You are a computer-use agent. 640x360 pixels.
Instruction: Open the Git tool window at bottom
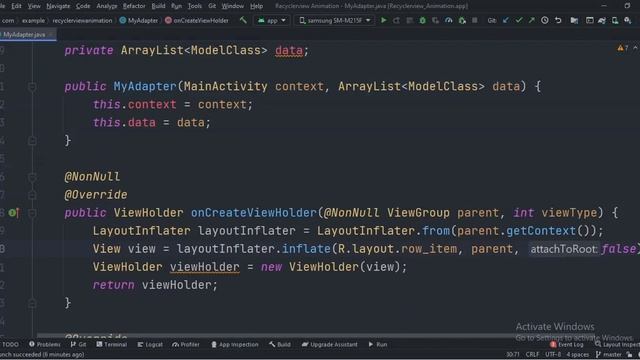(x=78, y=344)
